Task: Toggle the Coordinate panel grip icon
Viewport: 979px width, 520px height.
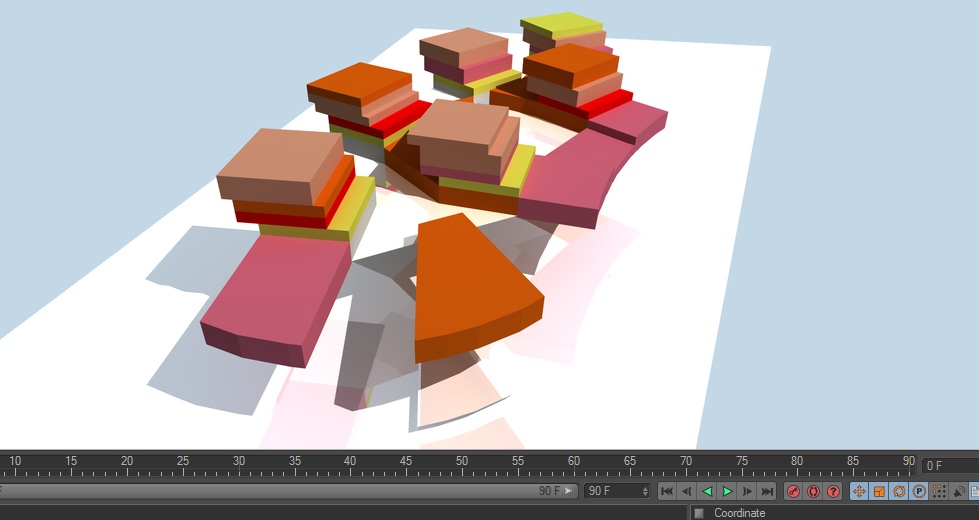Action: 699,513
